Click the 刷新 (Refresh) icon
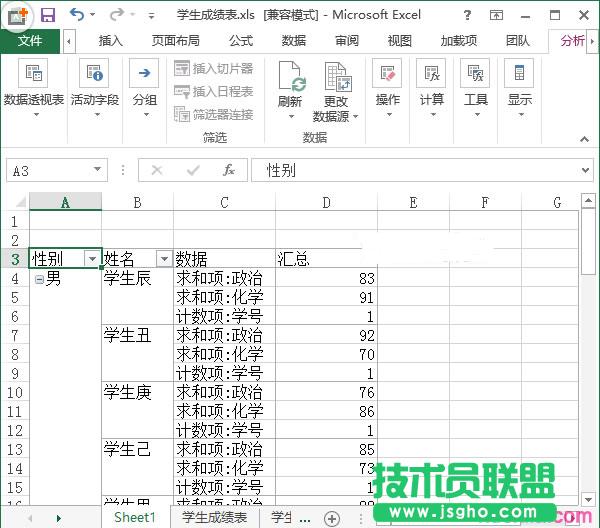The image size is (600, 528). tap(290, 78)
